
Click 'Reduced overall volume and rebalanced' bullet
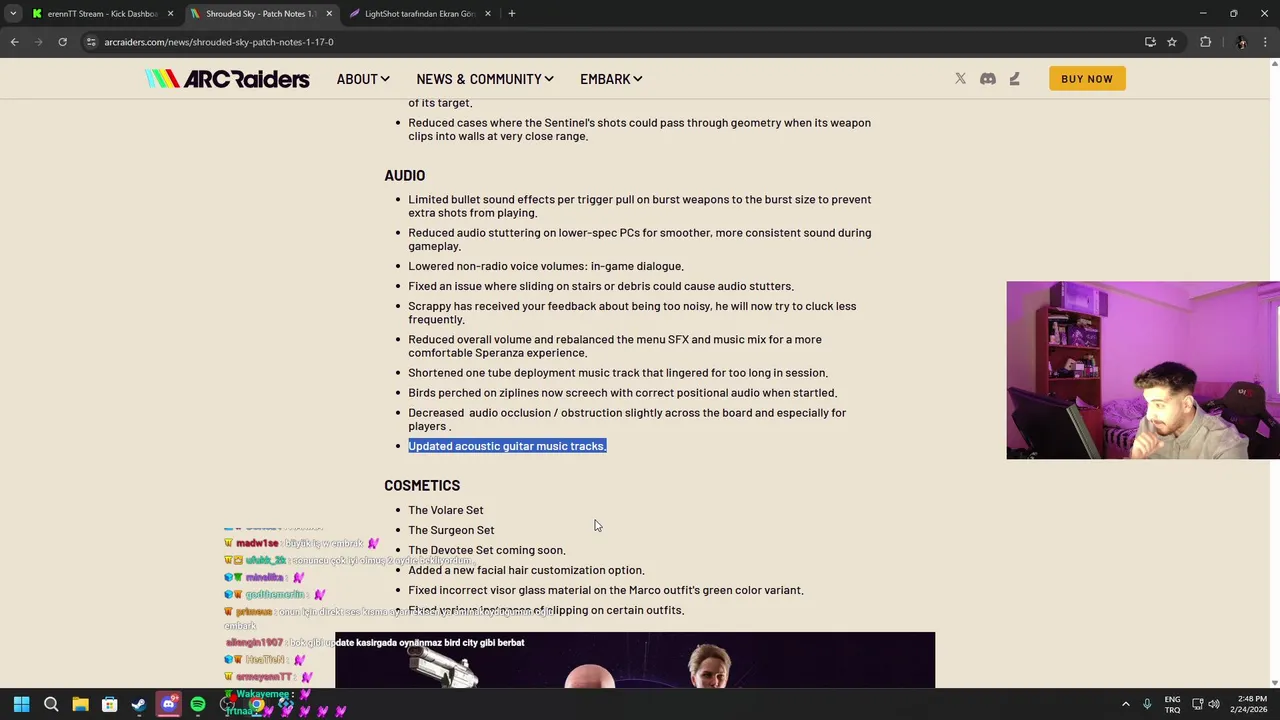615,346
